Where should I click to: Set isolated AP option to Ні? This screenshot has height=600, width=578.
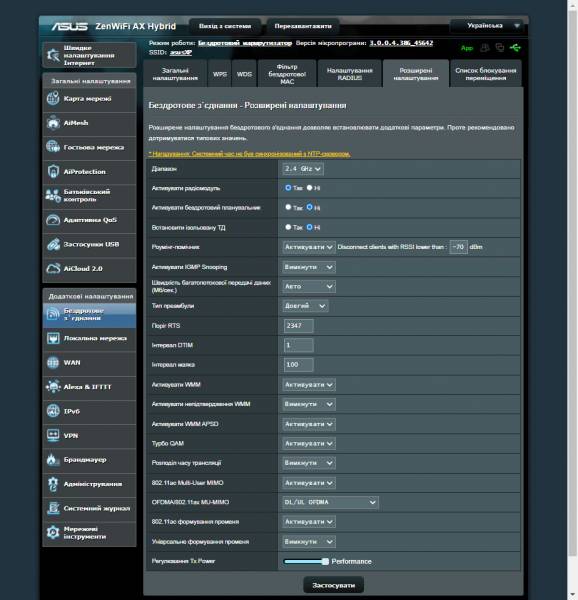(309, 227)
